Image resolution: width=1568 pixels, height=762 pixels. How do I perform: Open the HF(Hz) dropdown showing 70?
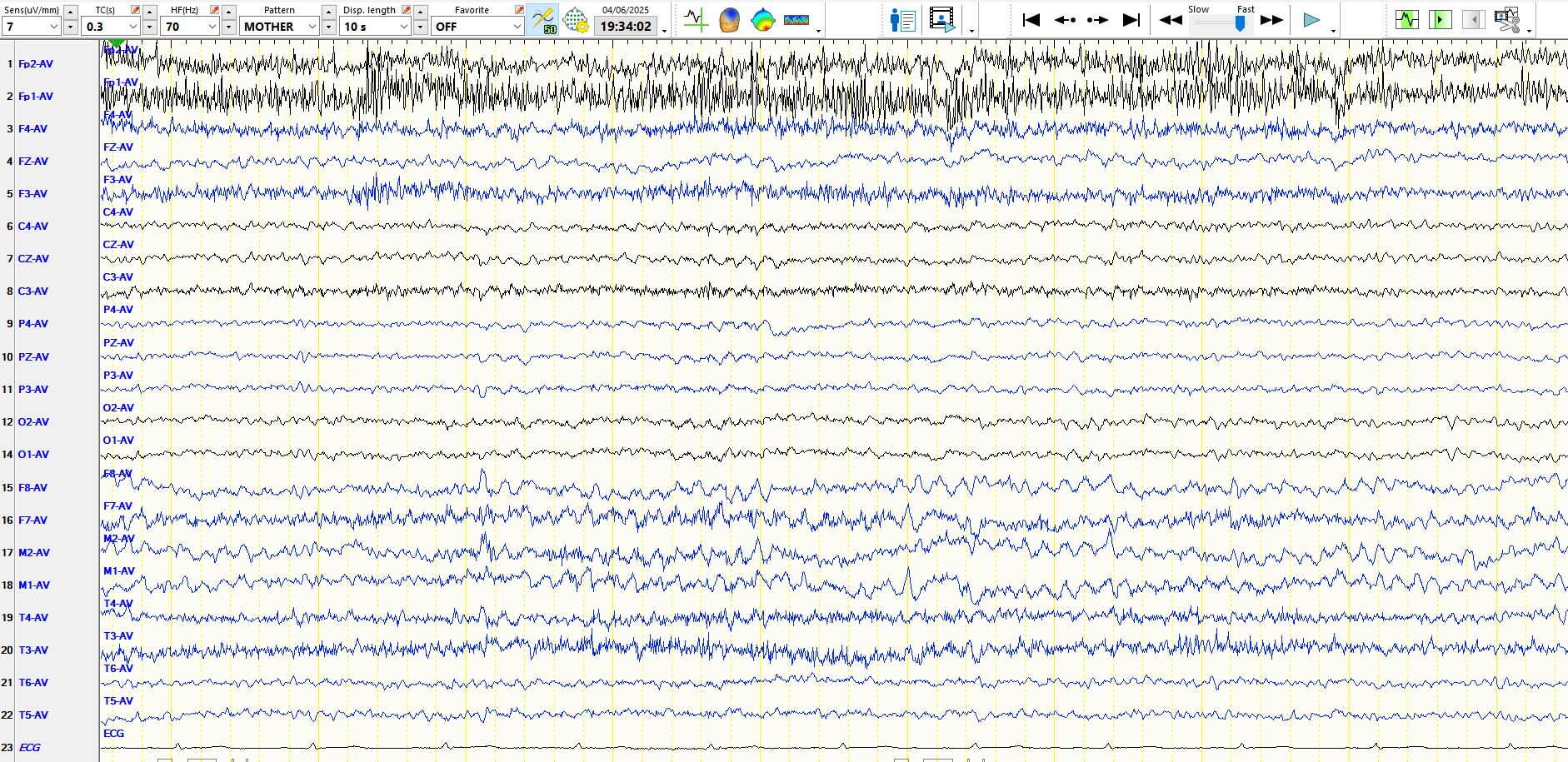click(x=190, y=27)
